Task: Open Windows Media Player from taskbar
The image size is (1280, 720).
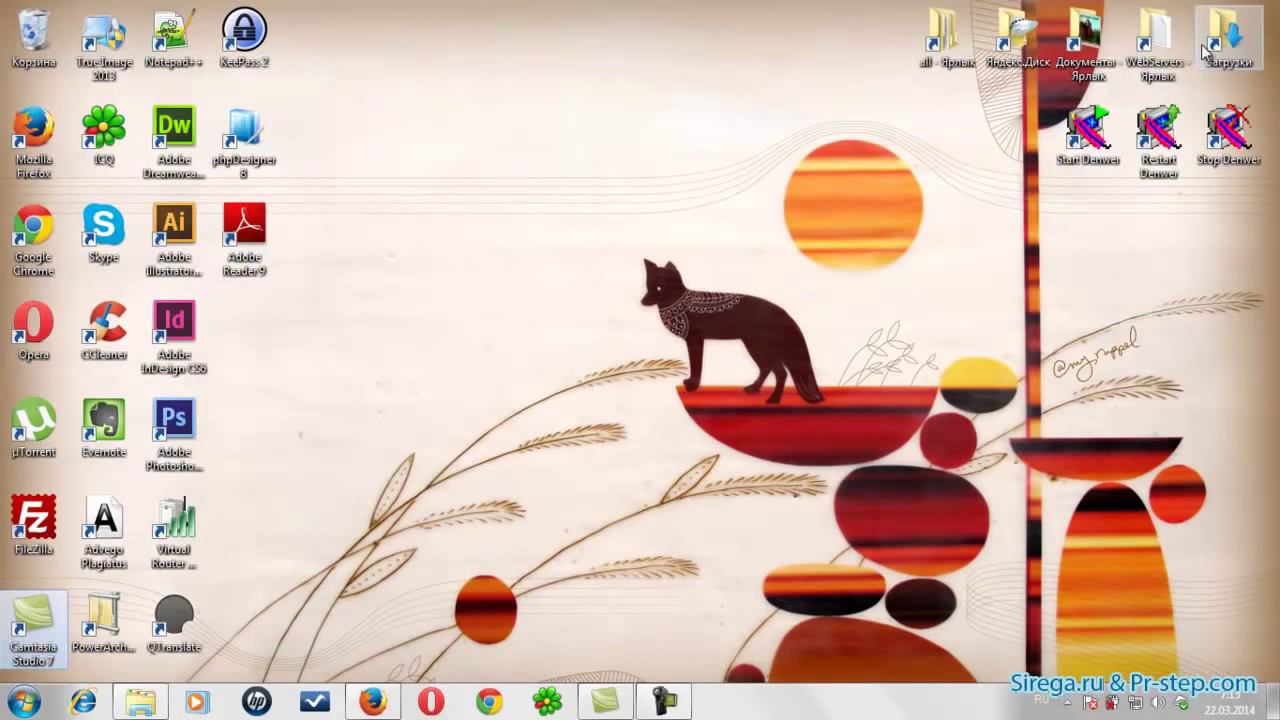Action: click(x=197, y=702)
